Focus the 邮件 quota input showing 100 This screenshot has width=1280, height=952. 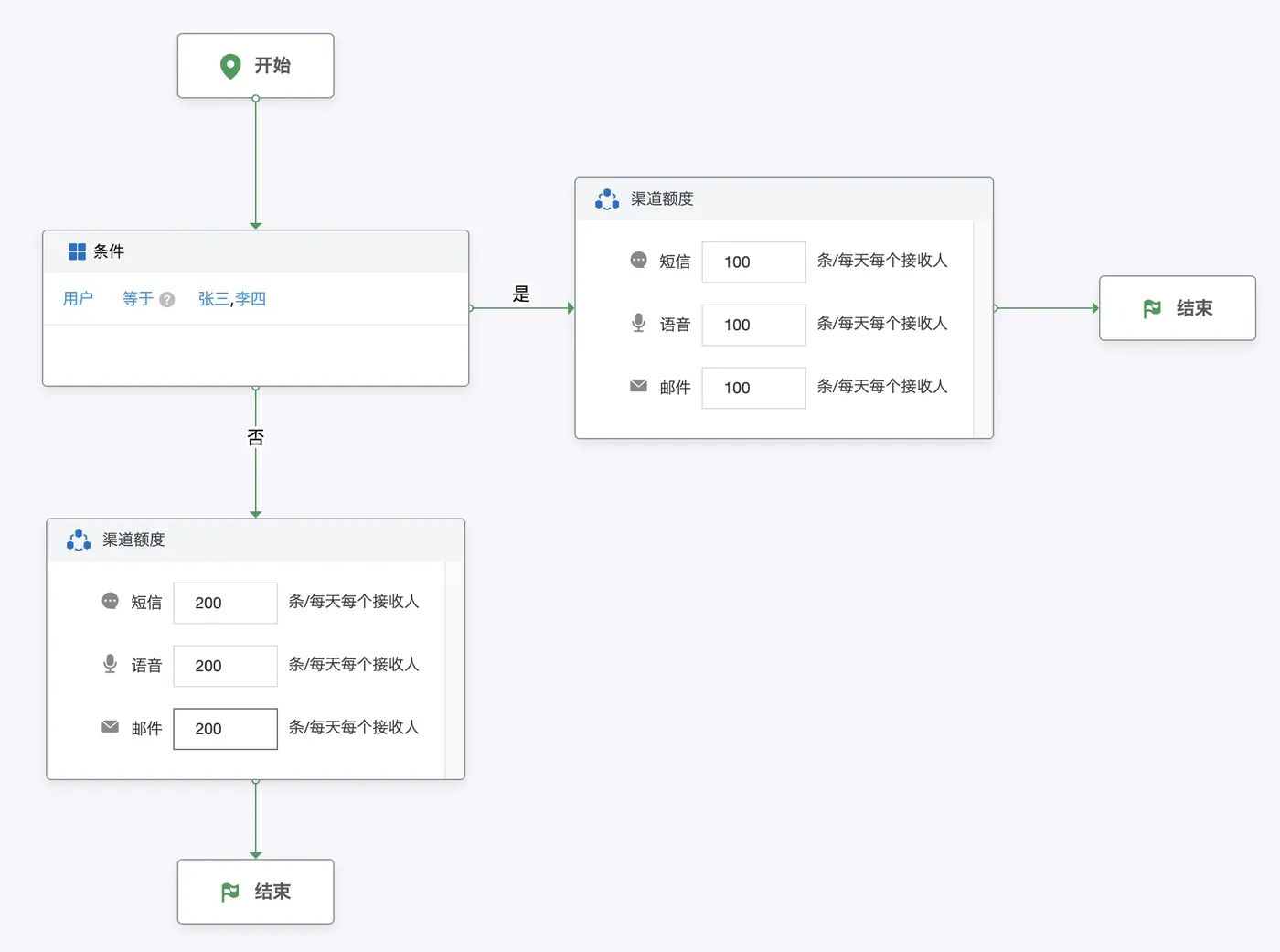point(754,389)
